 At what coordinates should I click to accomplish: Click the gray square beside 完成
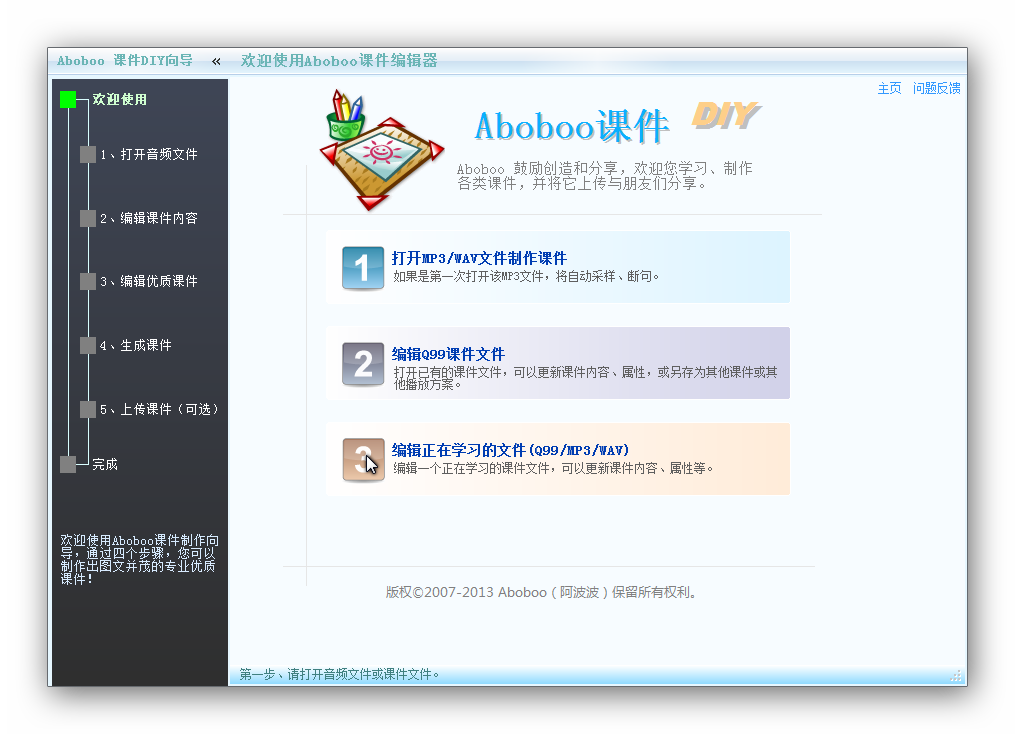tap(68, 464)
